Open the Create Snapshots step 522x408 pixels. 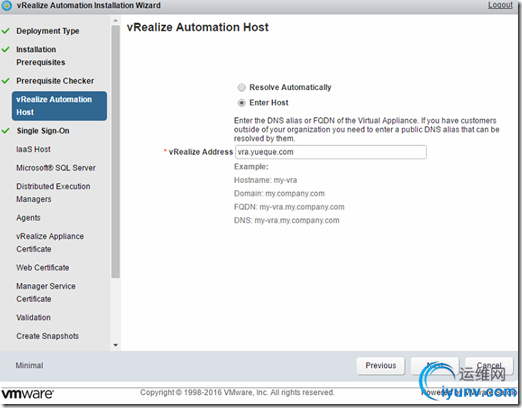coord(47,336)
